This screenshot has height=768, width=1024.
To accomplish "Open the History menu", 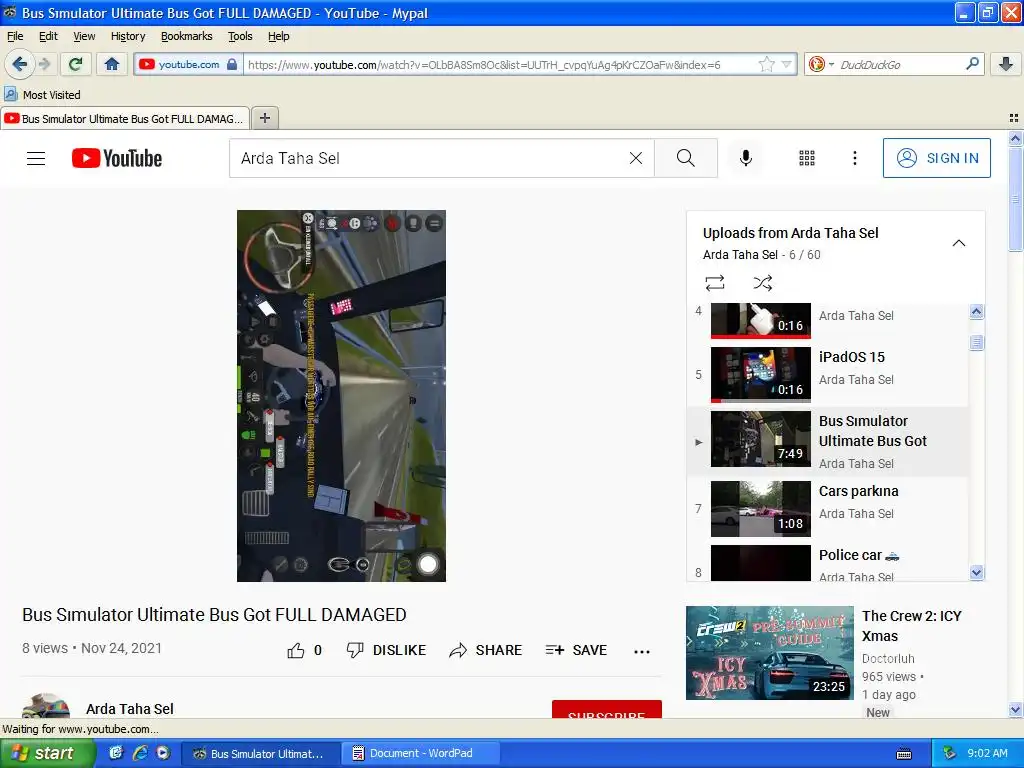I will pos(128,36).
